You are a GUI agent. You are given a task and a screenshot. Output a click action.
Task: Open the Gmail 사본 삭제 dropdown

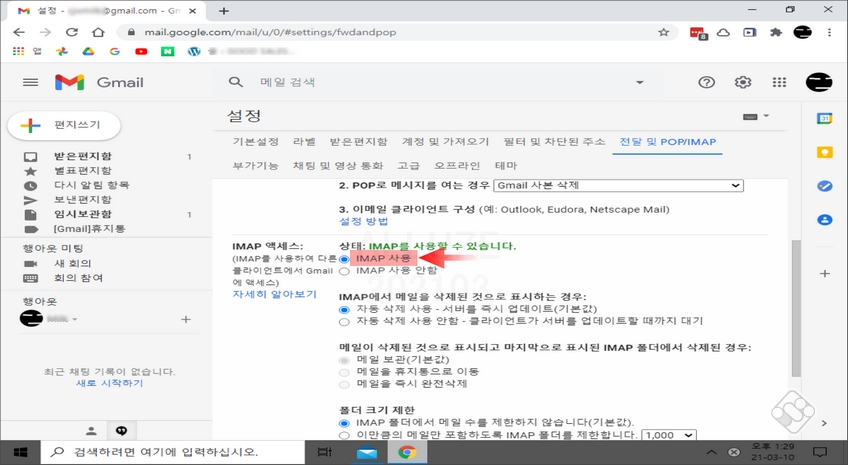click(618, 185)
